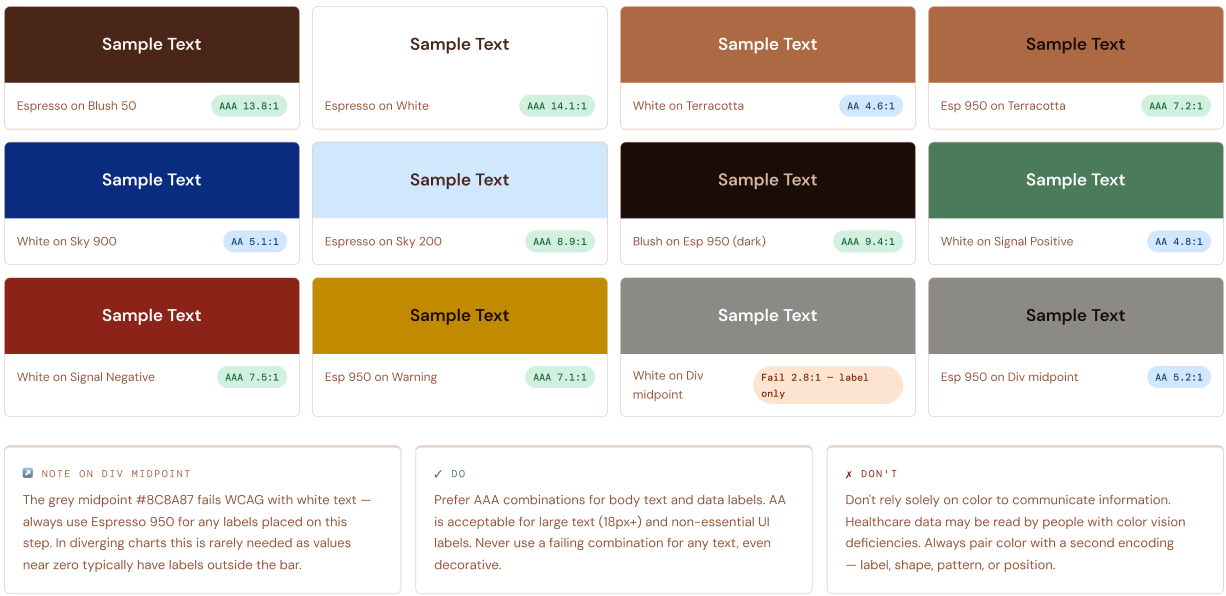Select the White on Signal Positive green swatch
Viewport: 1226px width, 596px height.
click(1076, 180)
